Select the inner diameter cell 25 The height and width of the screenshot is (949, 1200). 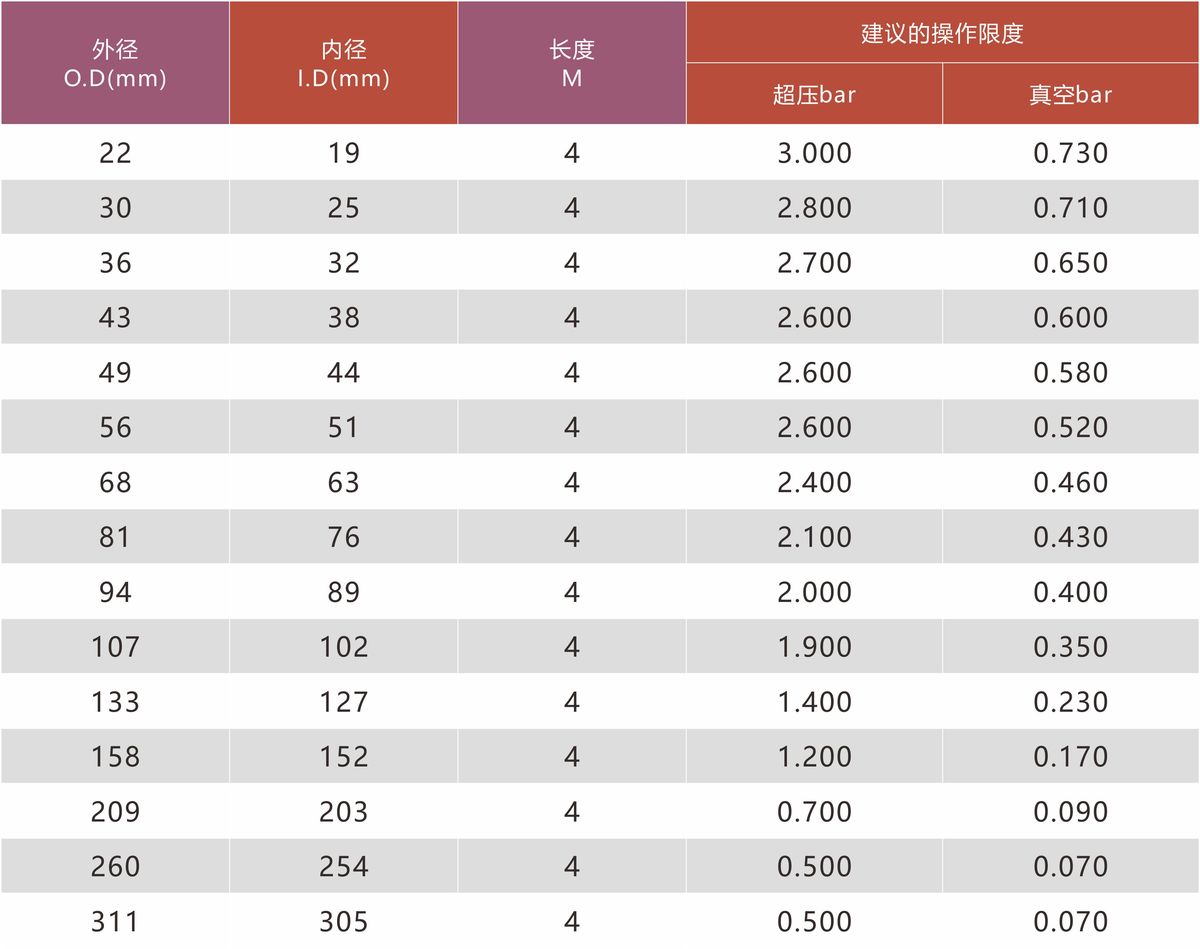(343, 208)
